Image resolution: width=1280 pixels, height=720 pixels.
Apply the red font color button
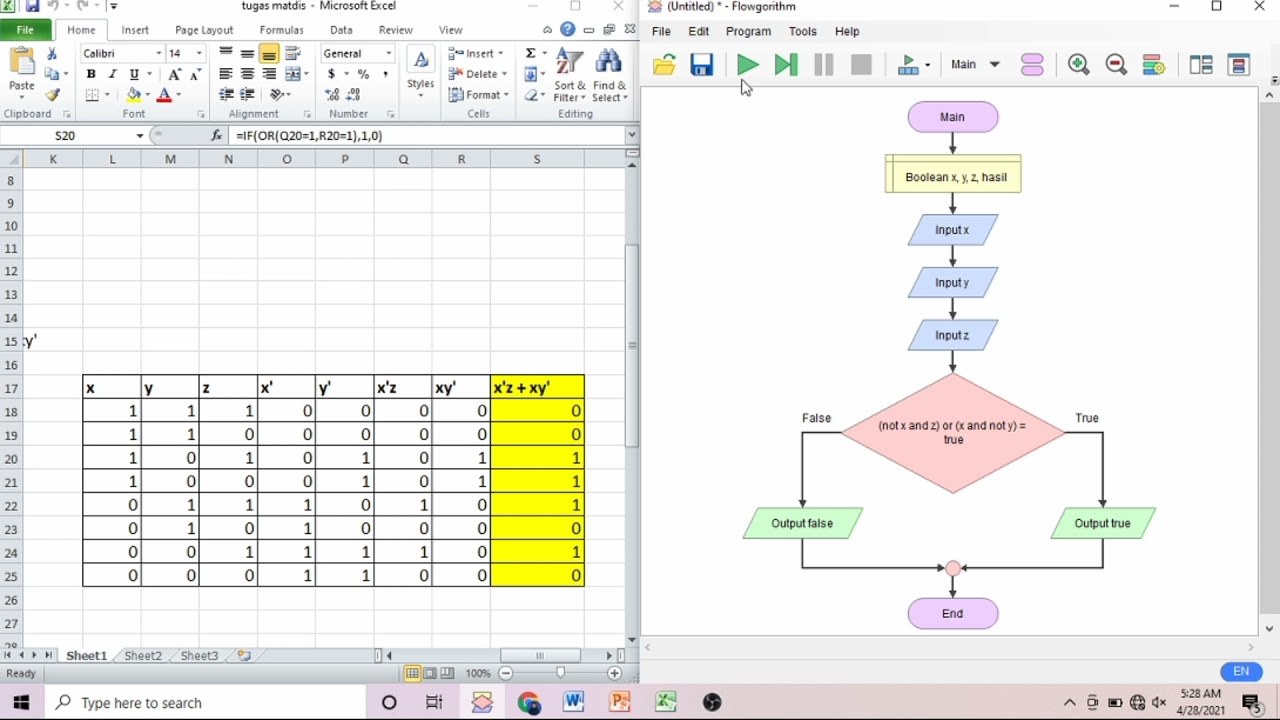[164, 95]
